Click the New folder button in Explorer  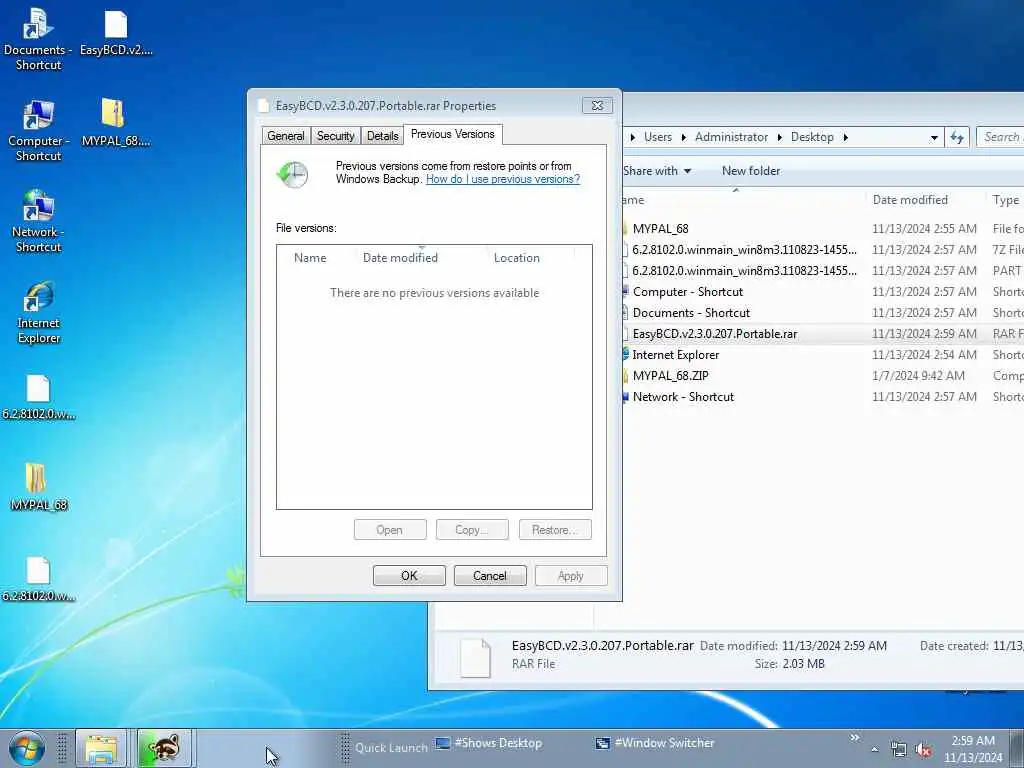(x=751, y=171)
